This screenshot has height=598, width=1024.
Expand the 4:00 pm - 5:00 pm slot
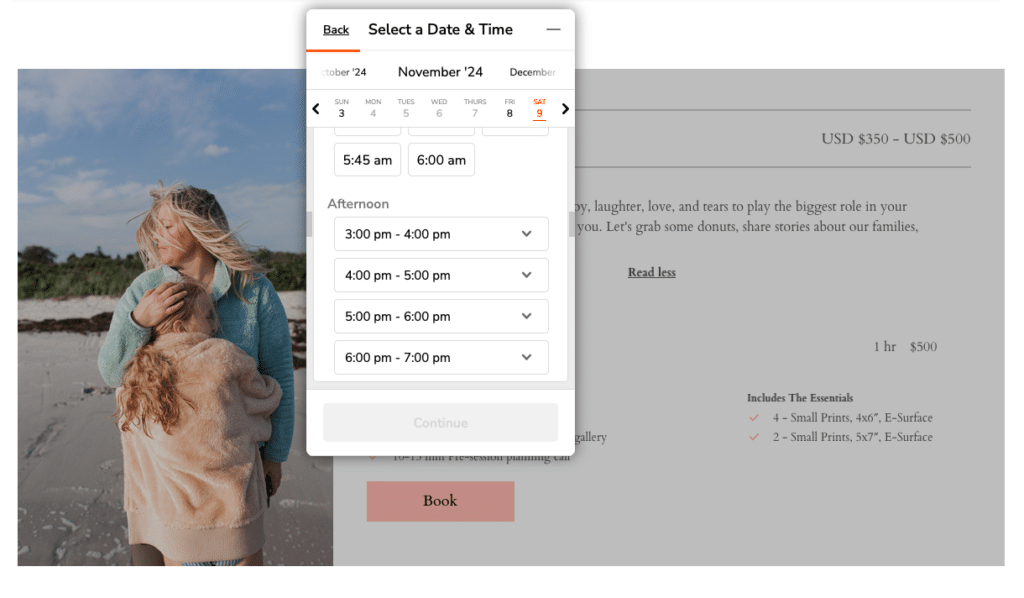[x=441, y=275]
